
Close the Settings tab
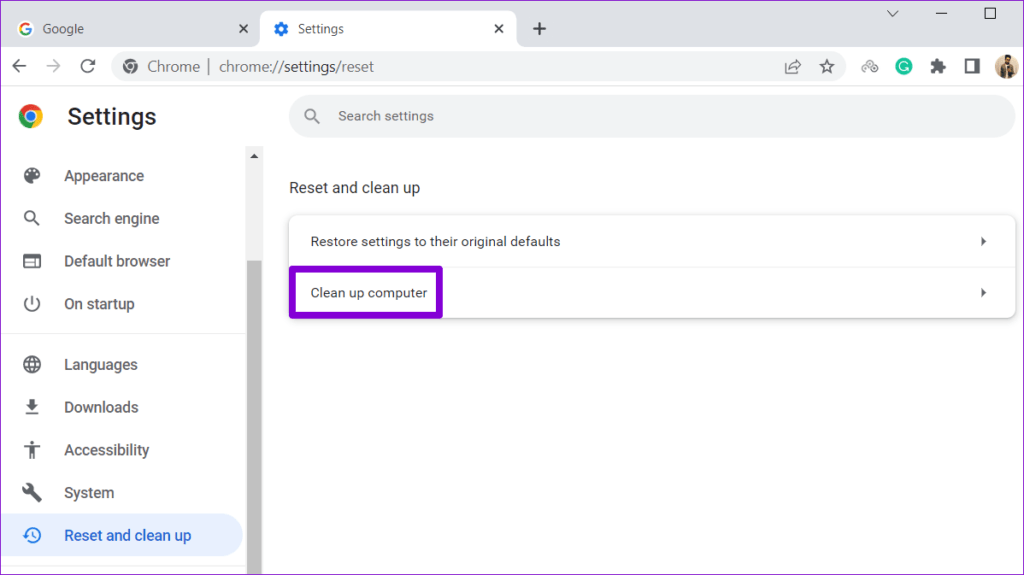click(499, 29)
